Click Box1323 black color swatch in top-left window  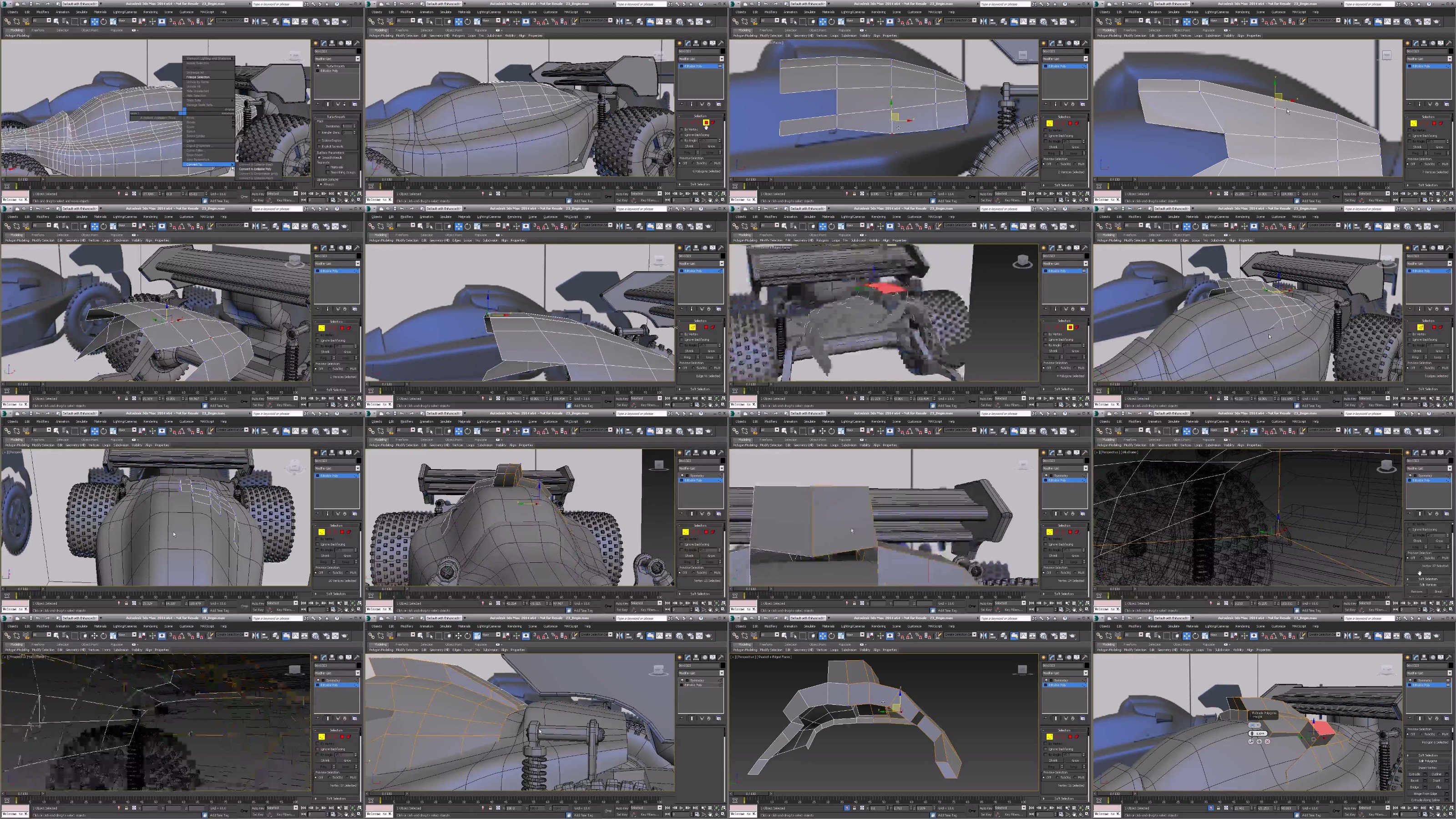pyautogui.click(x=359, y=51)
